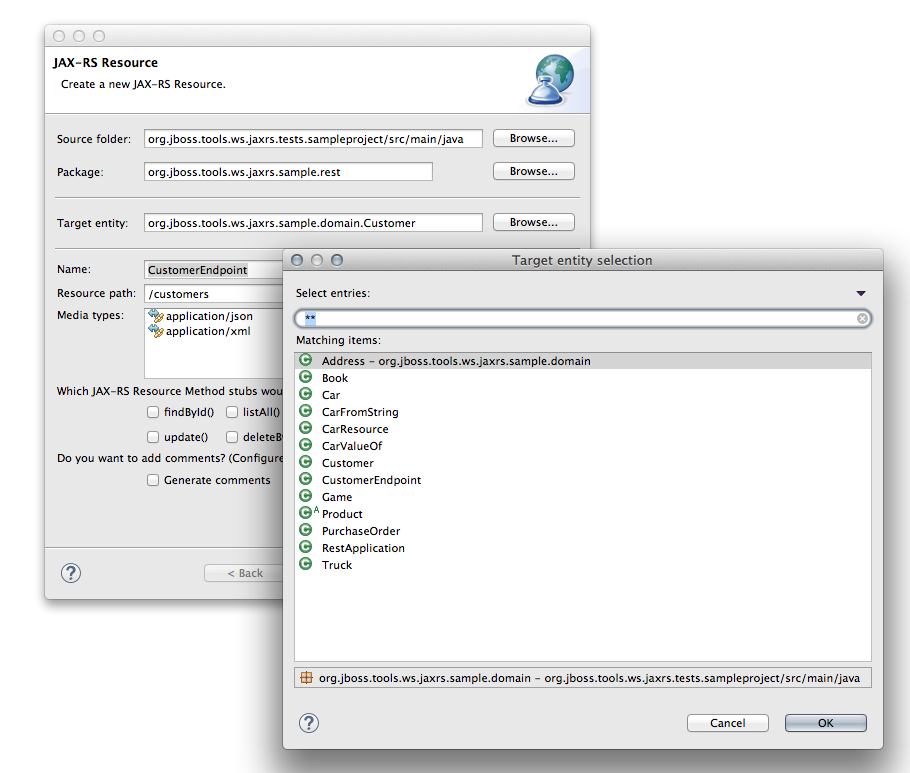Select the Address matching item

[x=583, y=360]
